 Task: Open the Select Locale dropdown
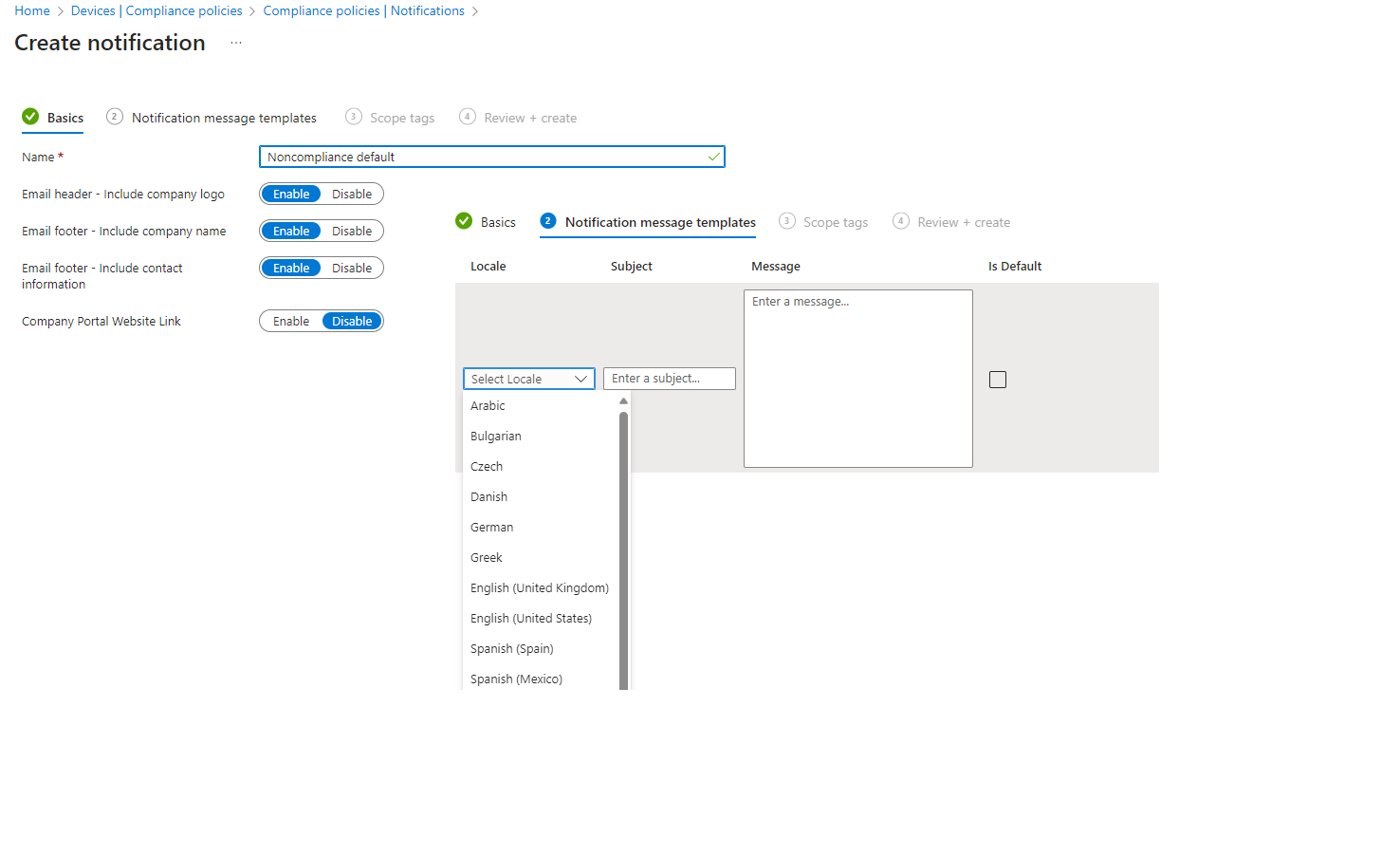pos(529,379)
